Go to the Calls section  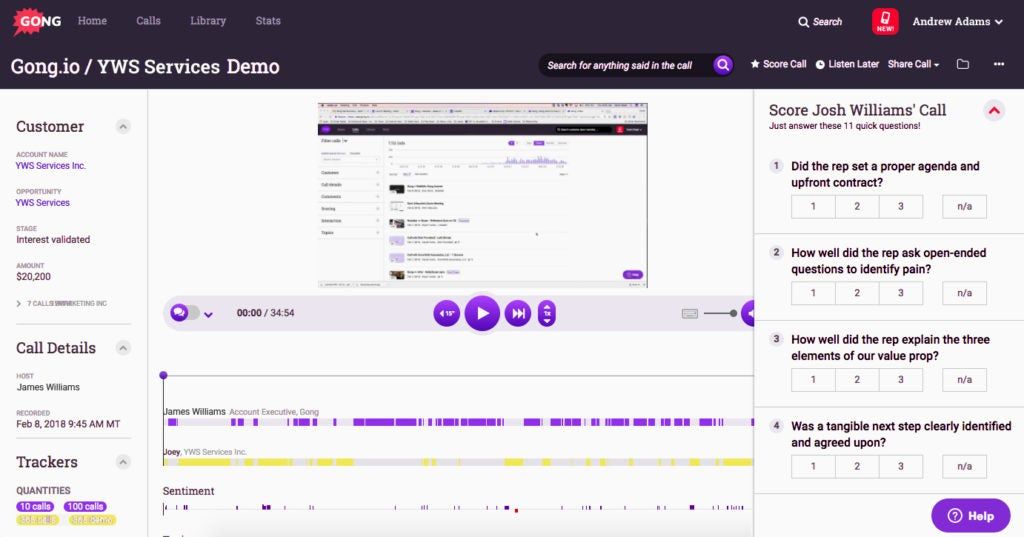tap(148, 21)
